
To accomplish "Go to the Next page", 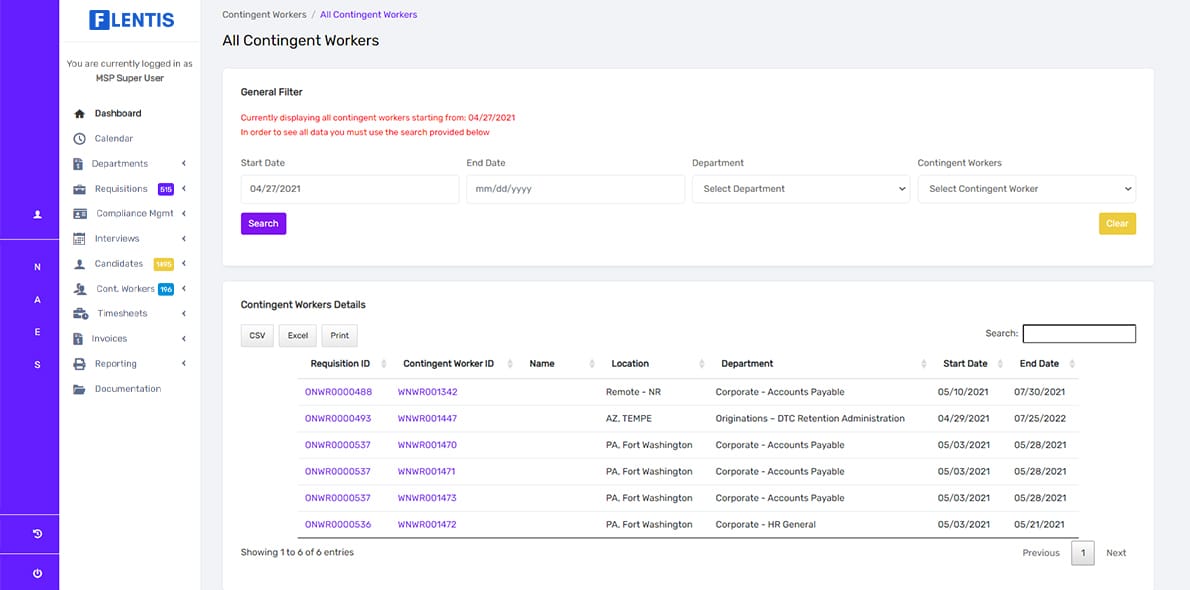I will coord(1116,553).
